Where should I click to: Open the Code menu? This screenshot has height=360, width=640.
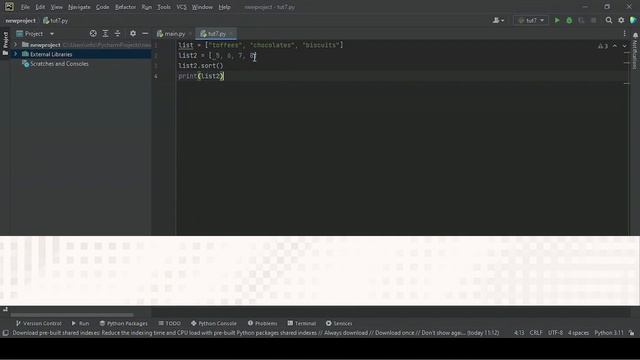coord(102,7)
